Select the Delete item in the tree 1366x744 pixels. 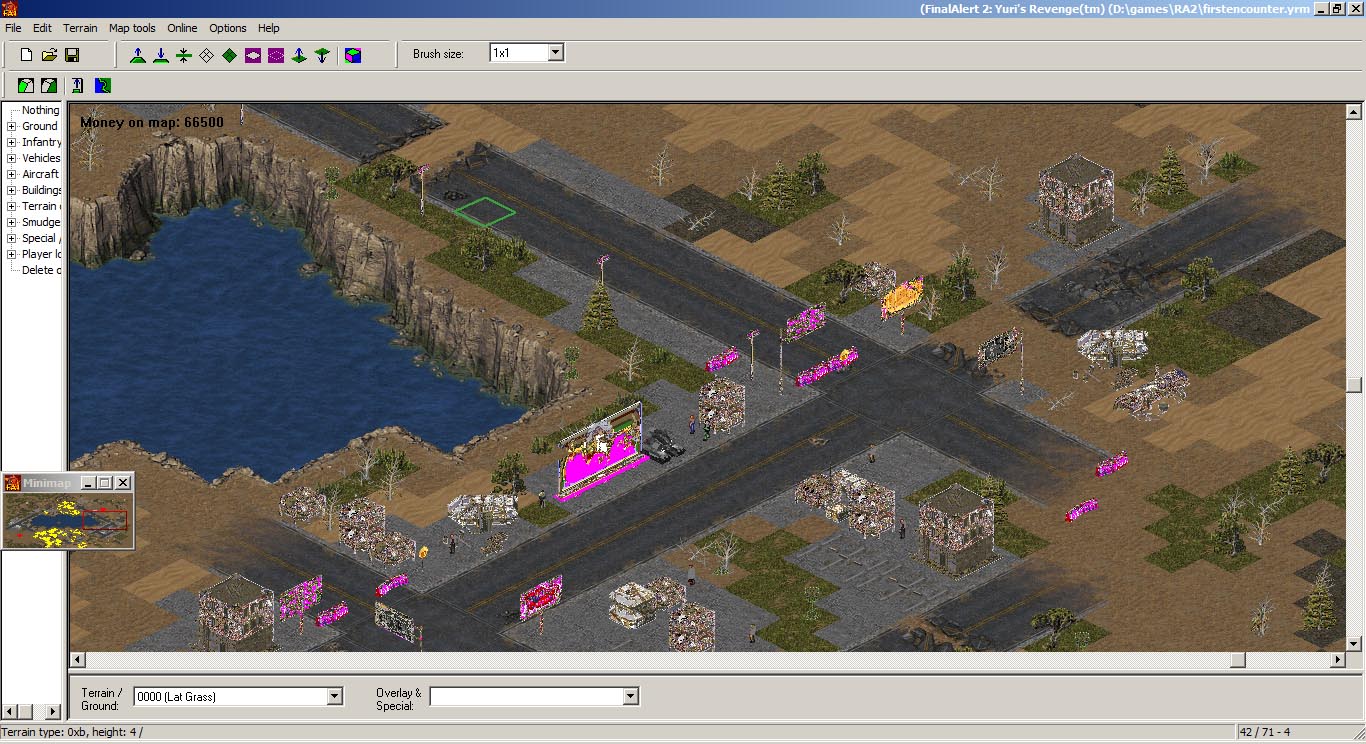pos(41,271)
